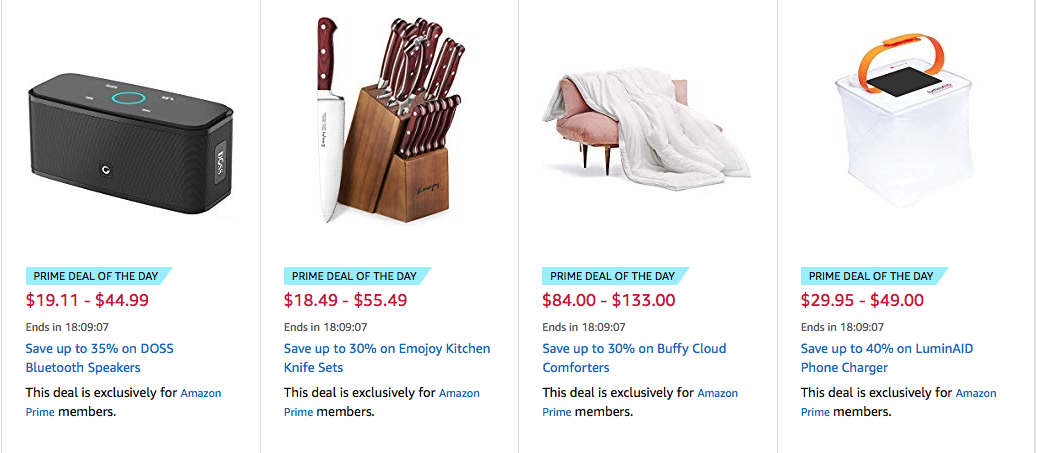
Task: Open 'Save up to 30% on Emojoy Kitchen Knife Sets'
Action: pos(387,358)
